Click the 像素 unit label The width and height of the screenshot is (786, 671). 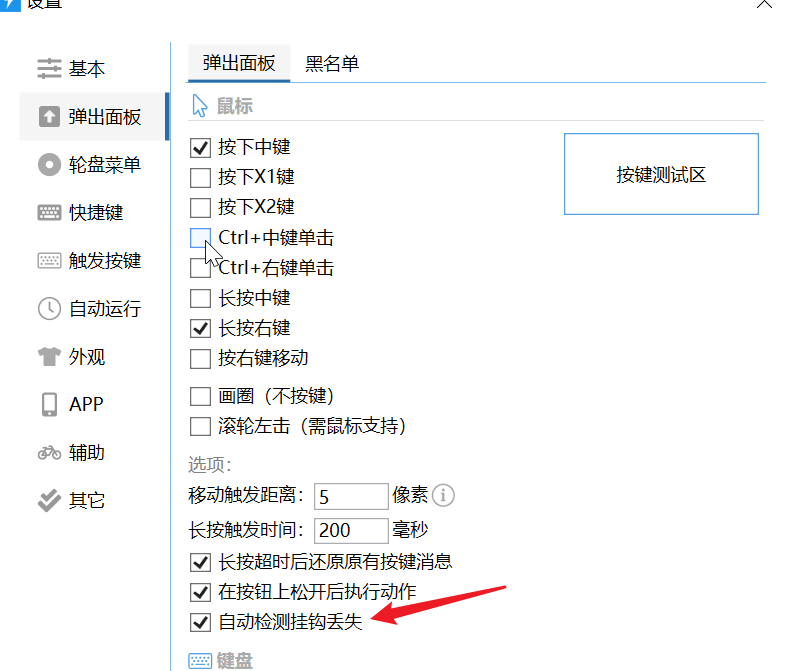(410, 495)
